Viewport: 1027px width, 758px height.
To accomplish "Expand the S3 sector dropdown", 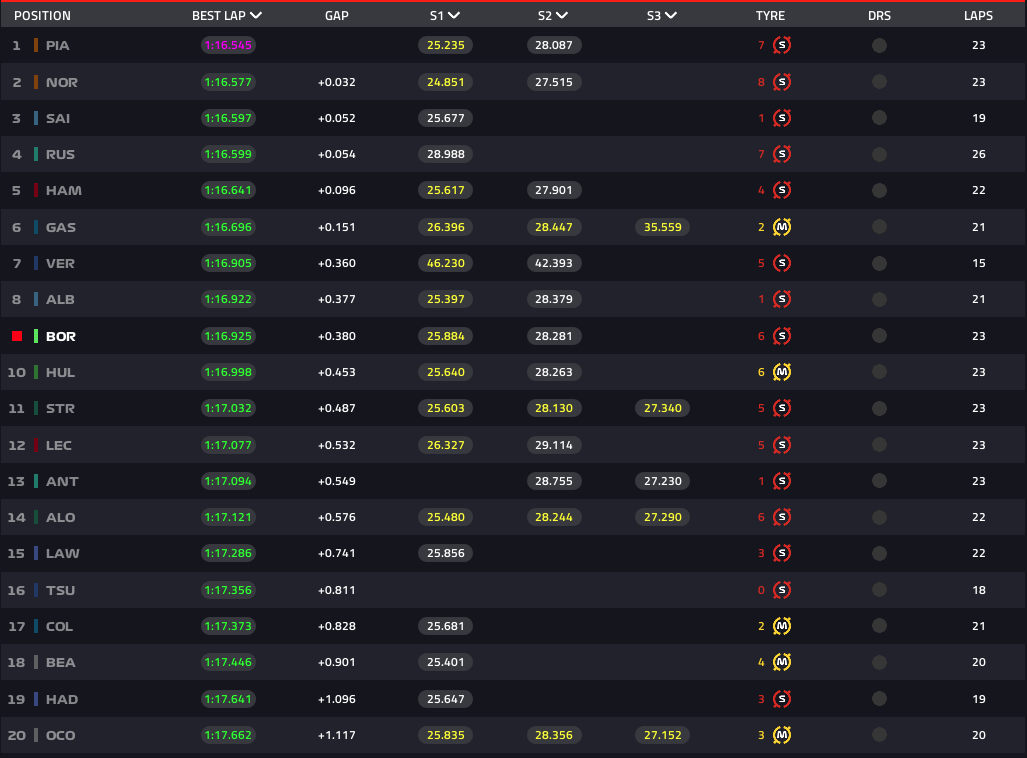I will click(x=670, y=15).
